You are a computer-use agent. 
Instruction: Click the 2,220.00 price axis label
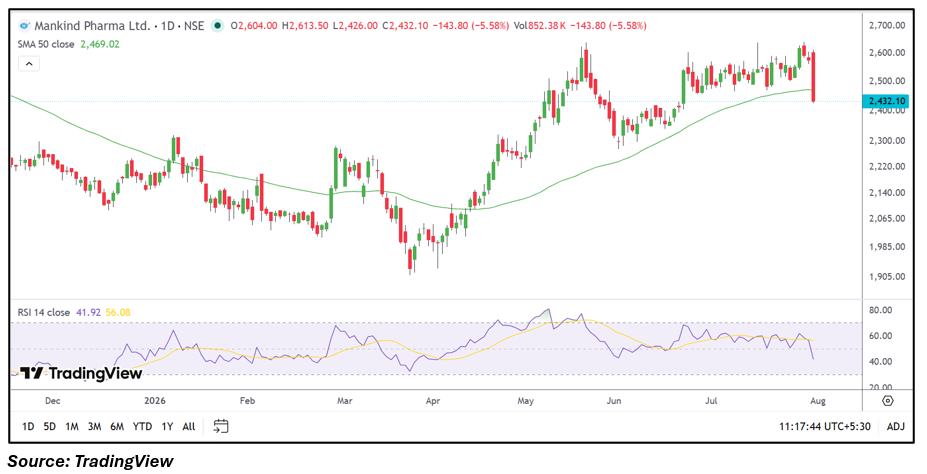[887, 167]
